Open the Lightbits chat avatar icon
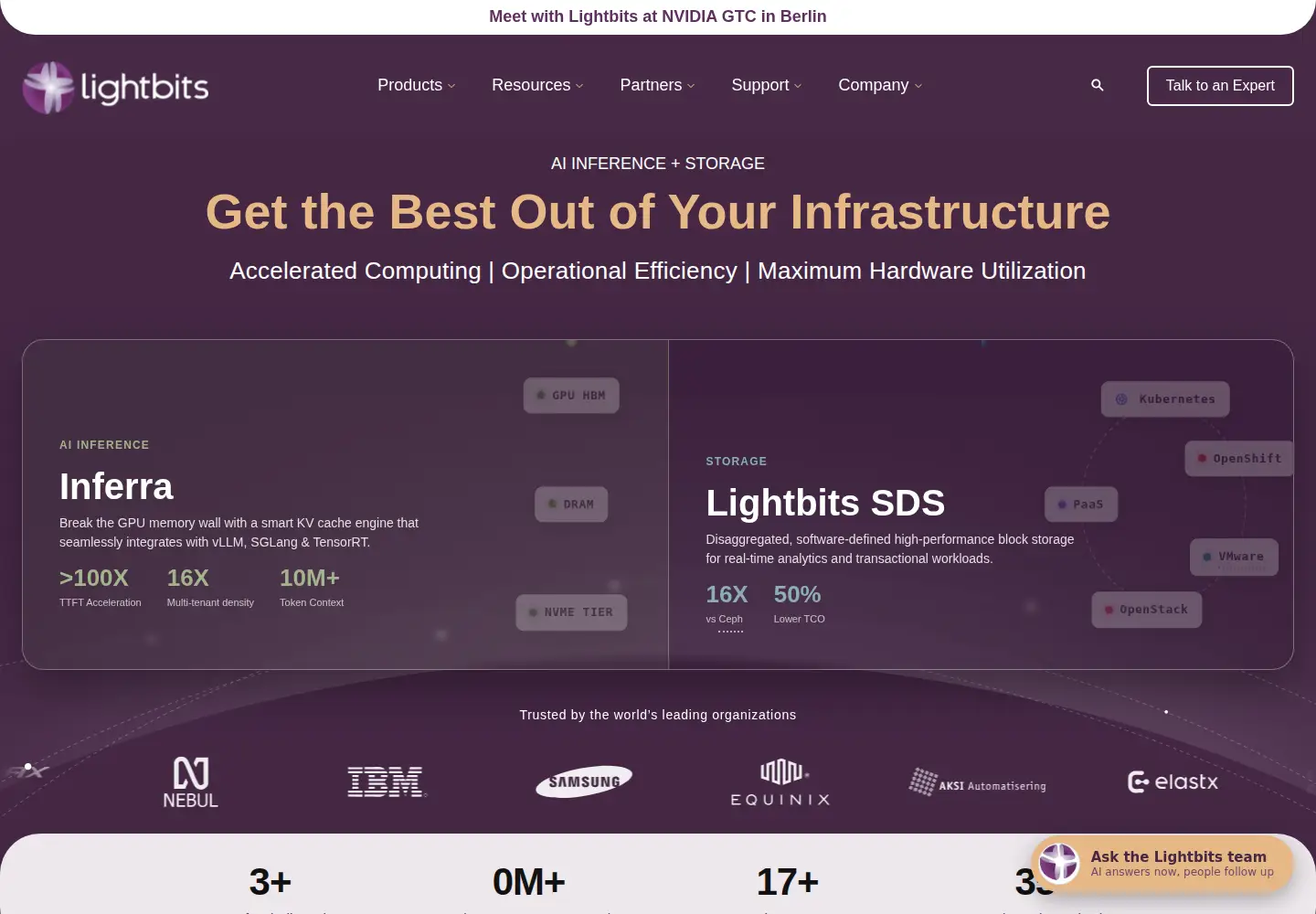Screen dimensions: 1316x914 (1059, 862)
